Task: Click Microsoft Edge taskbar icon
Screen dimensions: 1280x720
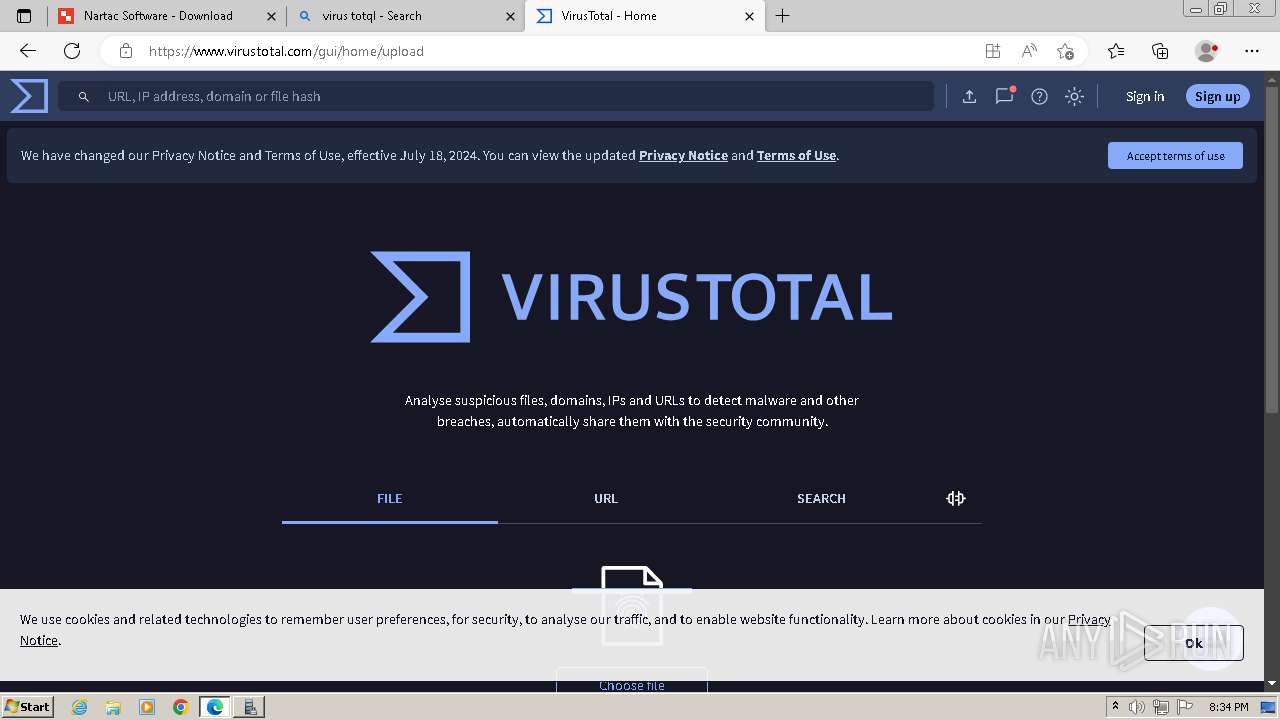Action: (215, 707)
